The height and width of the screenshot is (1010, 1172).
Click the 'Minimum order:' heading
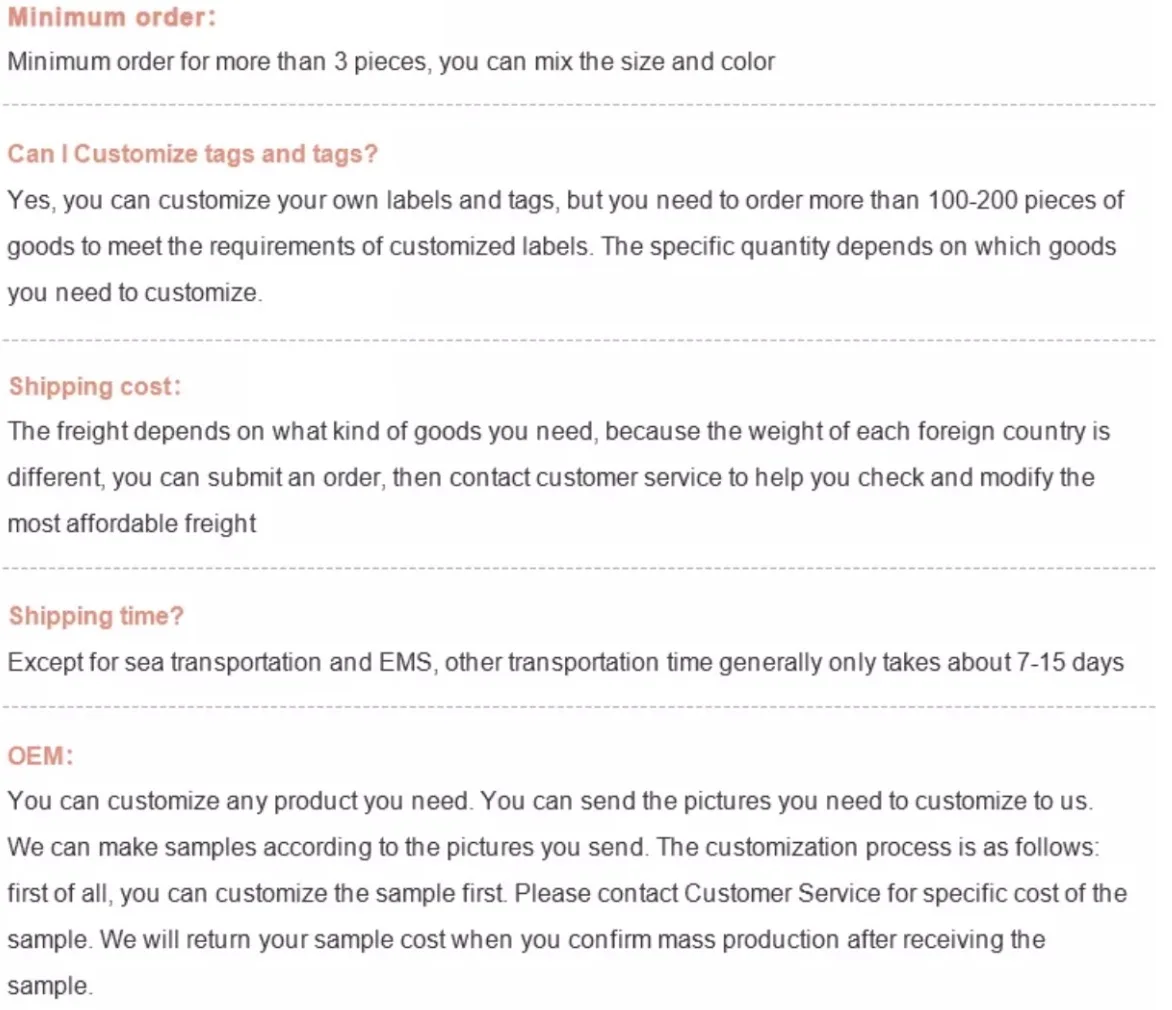pos(111,17)
